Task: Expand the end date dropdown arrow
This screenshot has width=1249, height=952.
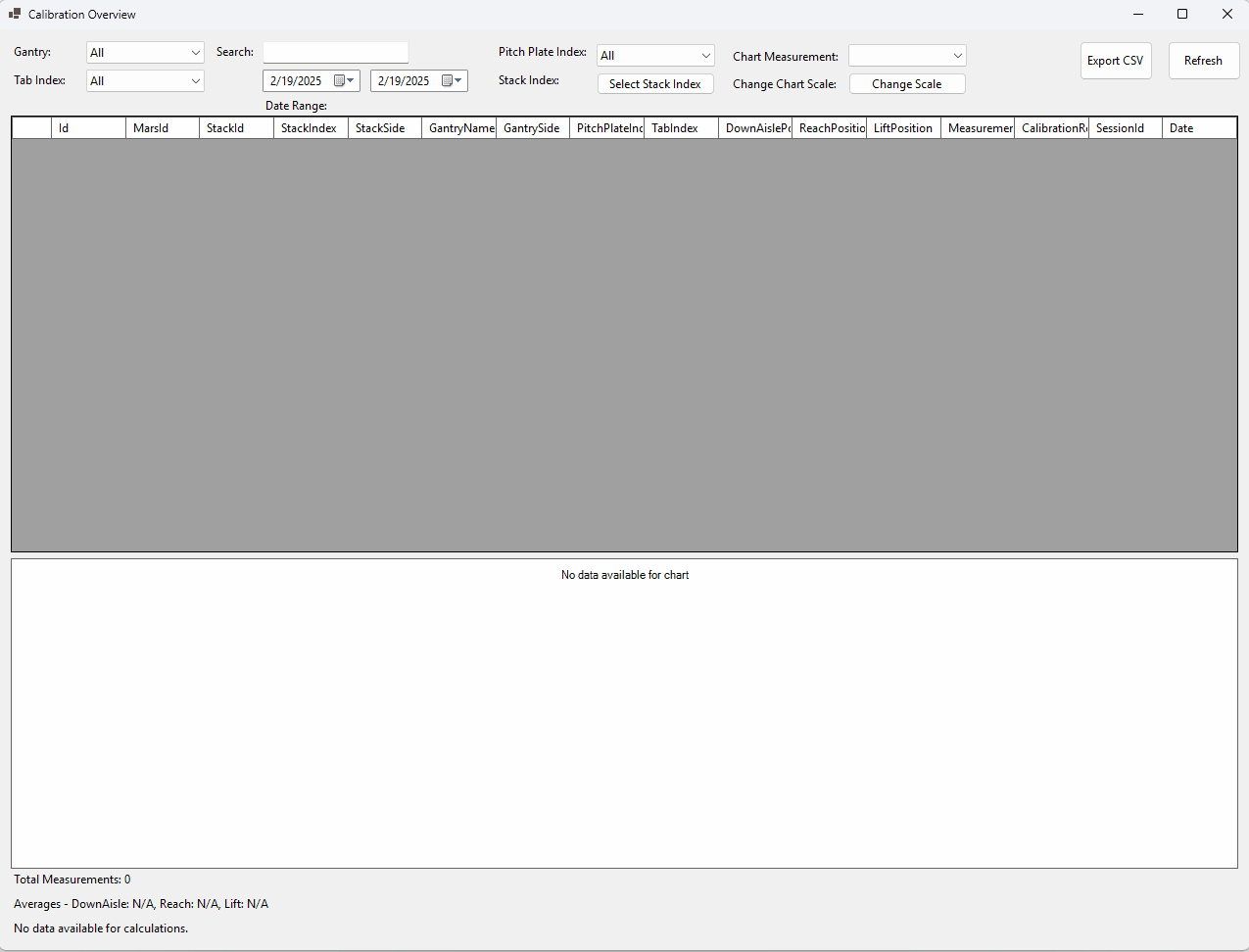Action: [459, 80]
